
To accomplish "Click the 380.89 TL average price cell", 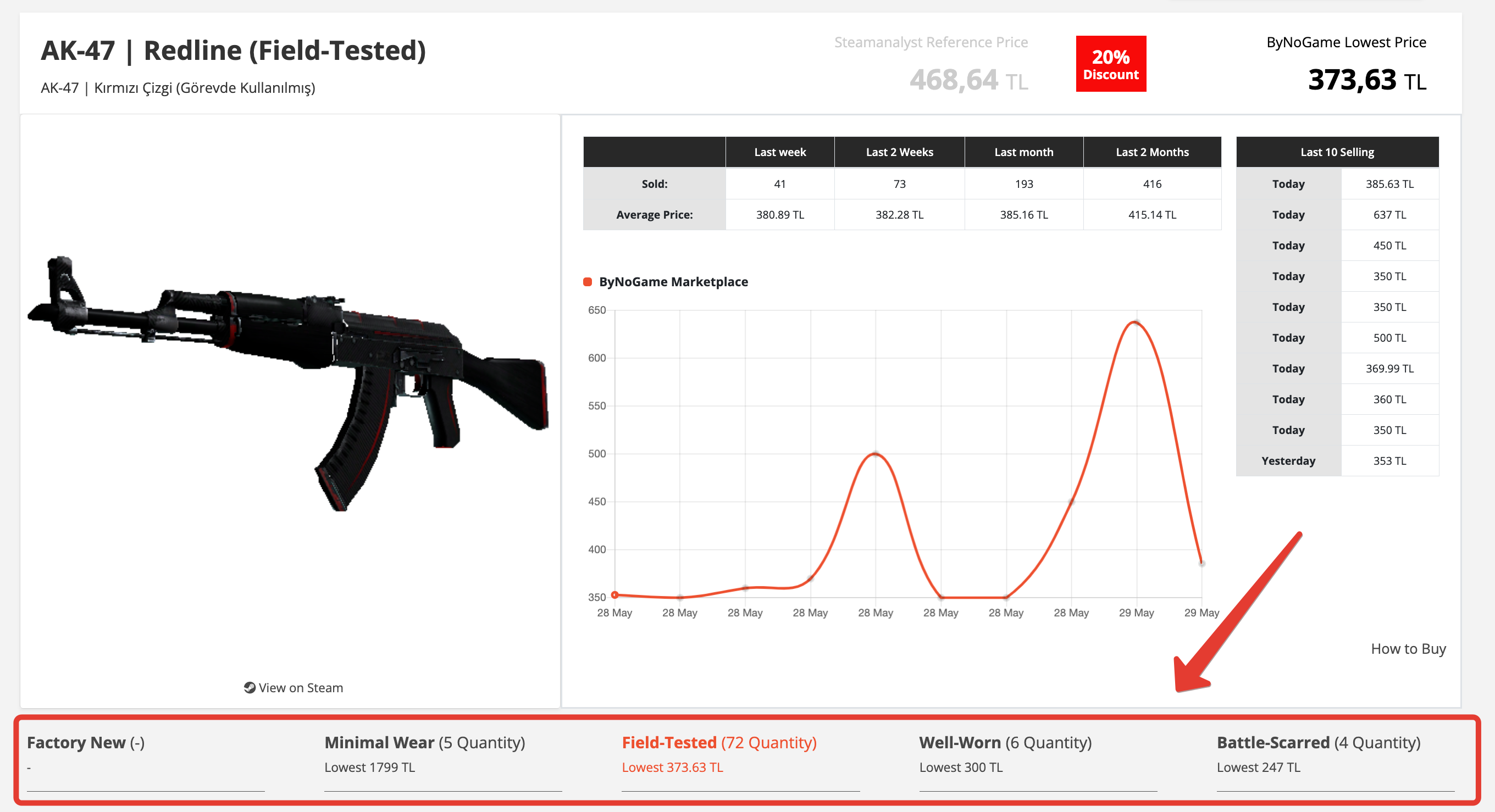I will [780, 215].
